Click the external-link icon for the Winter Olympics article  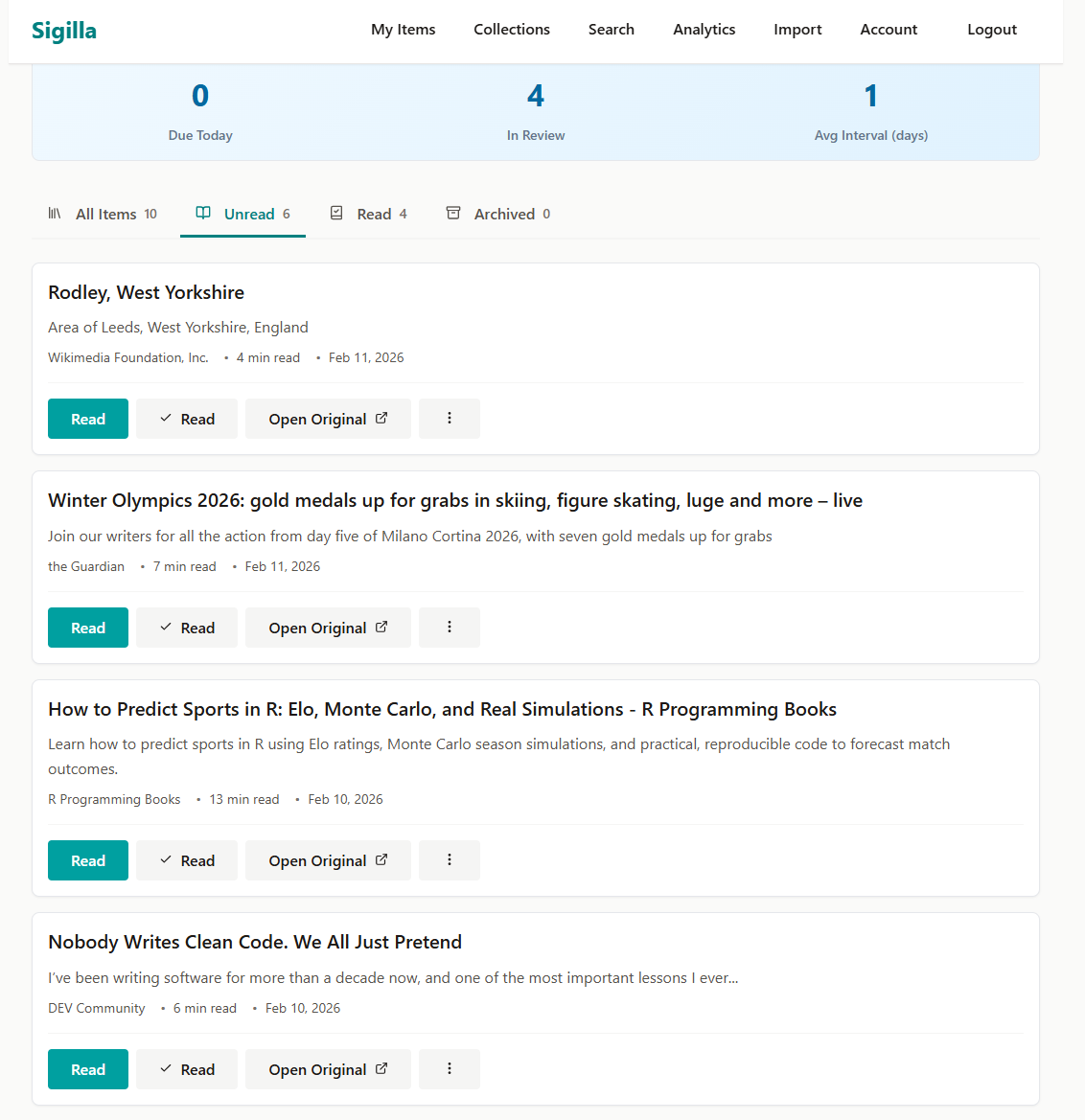pos(382,628)
